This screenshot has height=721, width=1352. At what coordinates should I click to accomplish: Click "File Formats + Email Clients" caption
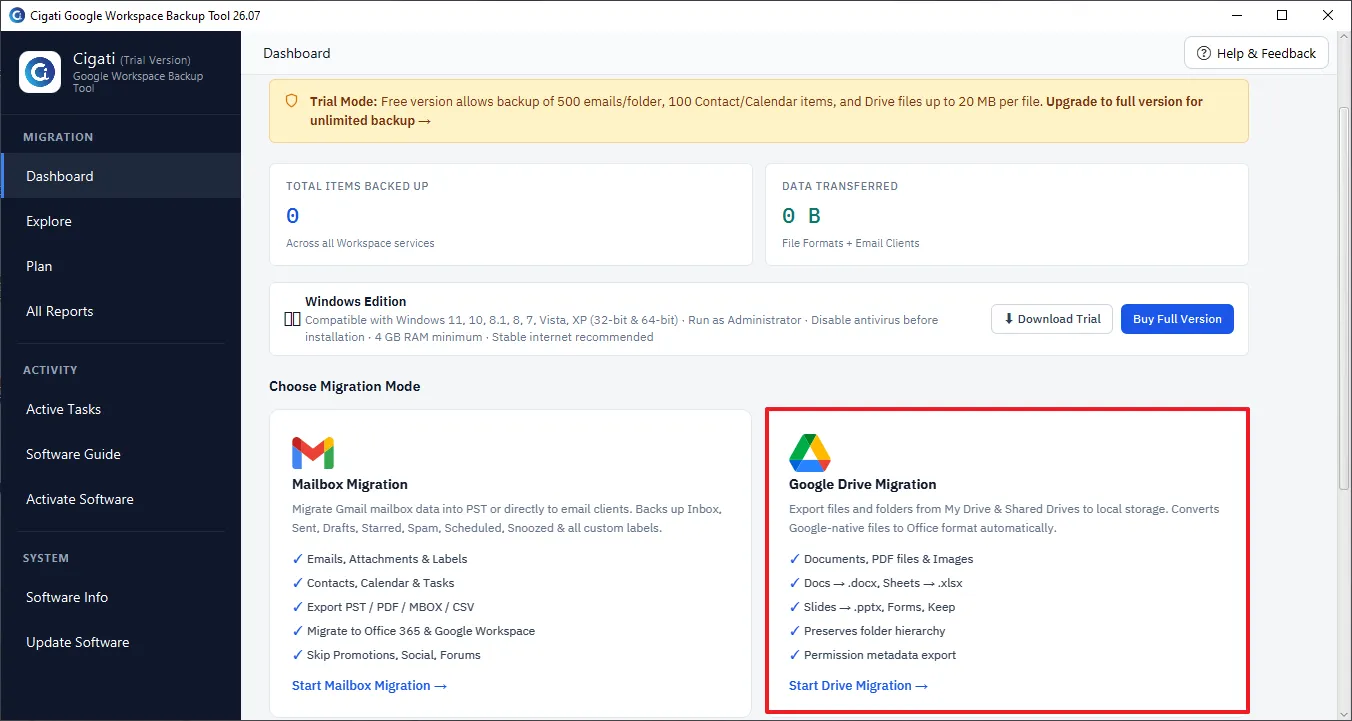pyautogui.click(x=851, y=243)
